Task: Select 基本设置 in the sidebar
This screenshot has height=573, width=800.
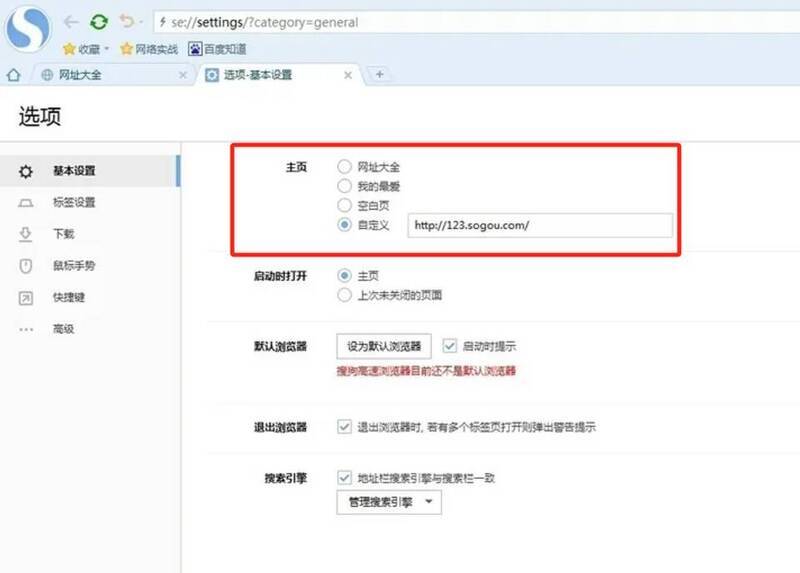Action: (x=90, y=171)
